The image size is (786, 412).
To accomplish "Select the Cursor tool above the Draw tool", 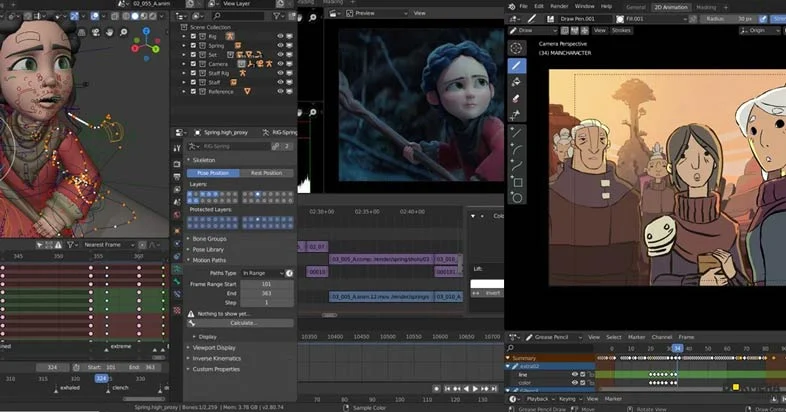I will point(516,48).
